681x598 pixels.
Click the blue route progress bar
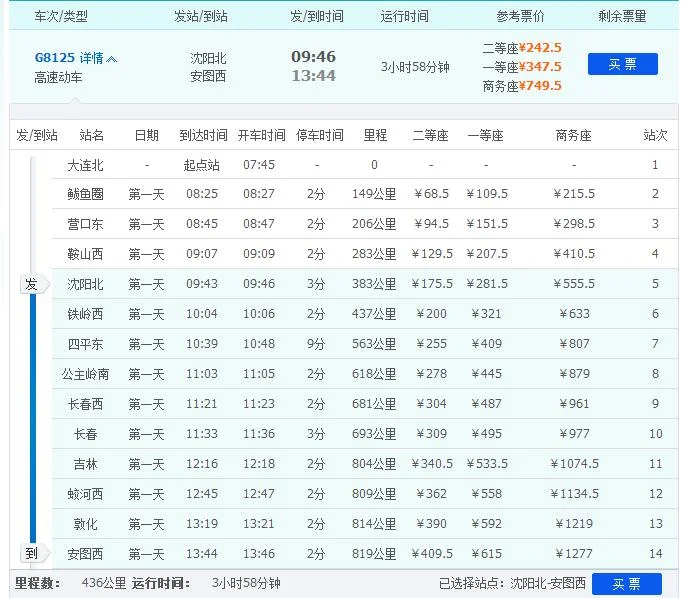[x=33, y=419]
